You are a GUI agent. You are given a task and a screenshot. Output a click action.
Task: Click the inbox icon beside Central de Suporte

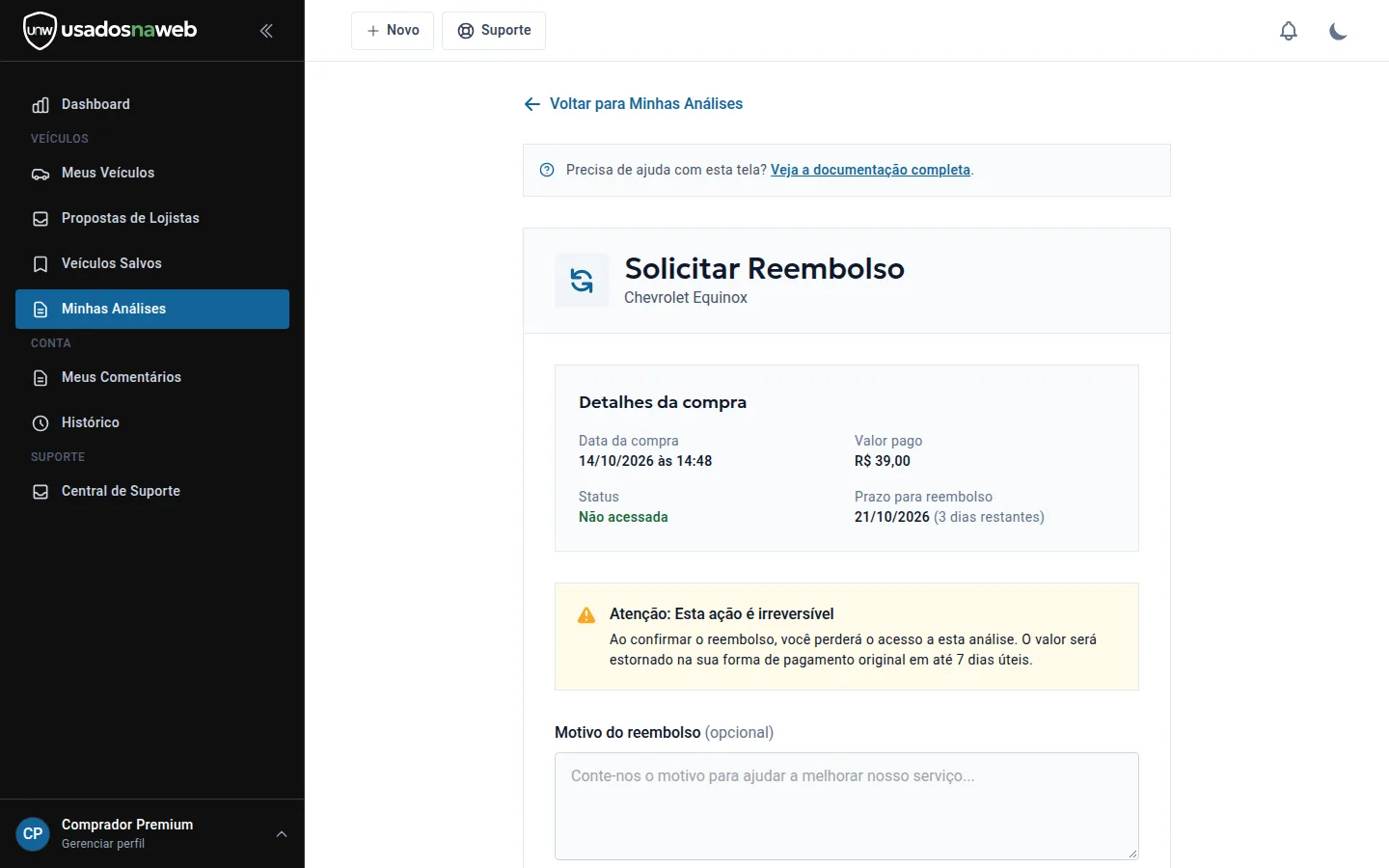pyautogui.click(x=41, y=492)
